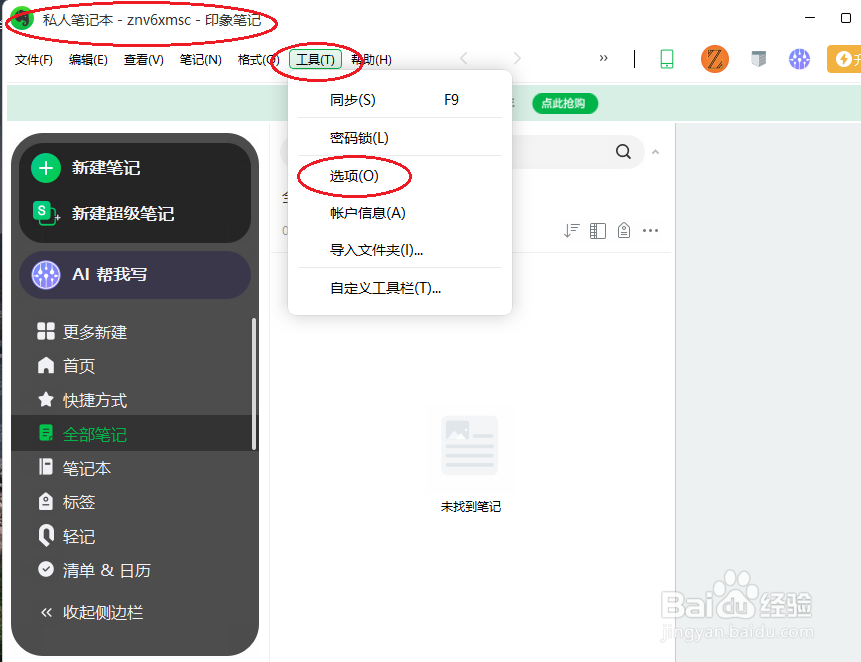Expand the toolbar overflow chevron
Image resolution: width=861 pixels, height=662 pixels.
click(604, 59)
